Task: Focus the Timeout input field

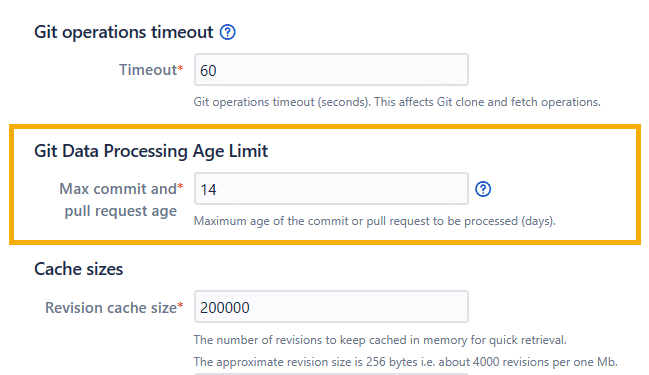Action: tap(331, 70)
